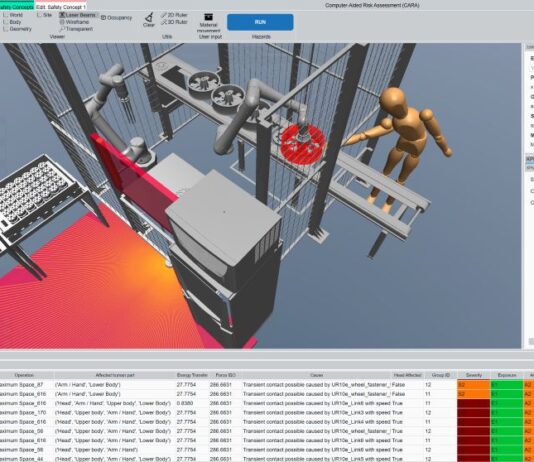Switch to Safety Concepts tab
The width and height of the screenshot is (534, 462).
tap(17, 7)
